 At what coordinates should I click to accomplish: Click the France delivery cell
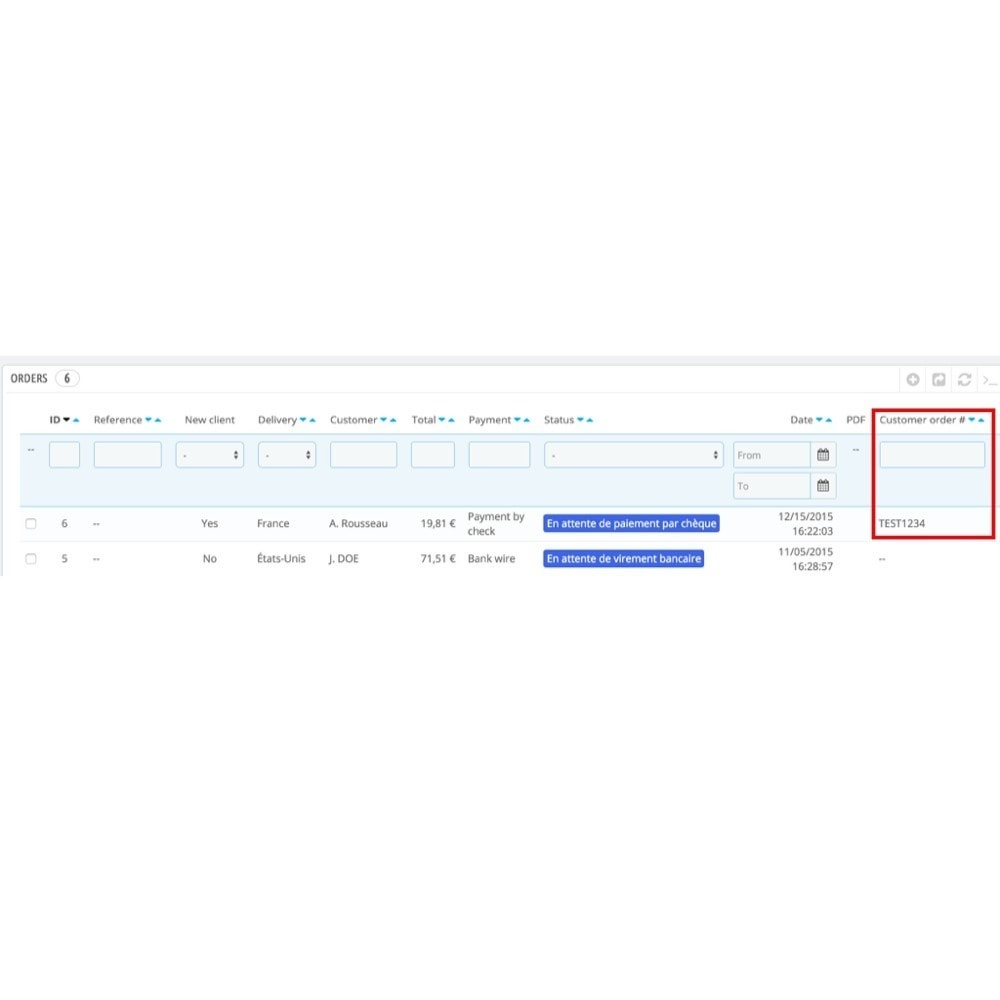(x=273, y=524)
